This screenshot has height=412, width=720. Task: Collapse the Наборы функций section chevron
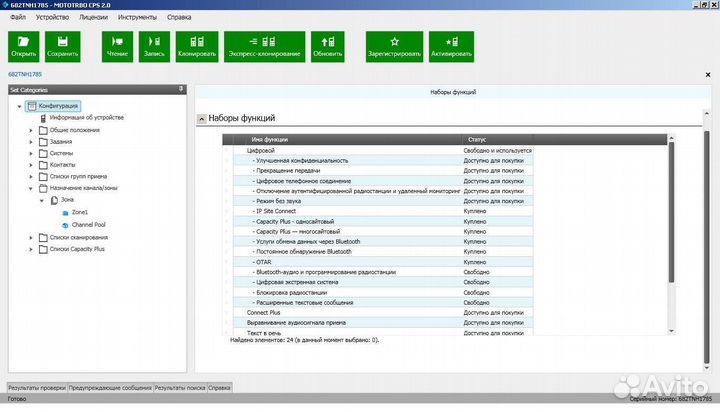(x=201, y=120)
